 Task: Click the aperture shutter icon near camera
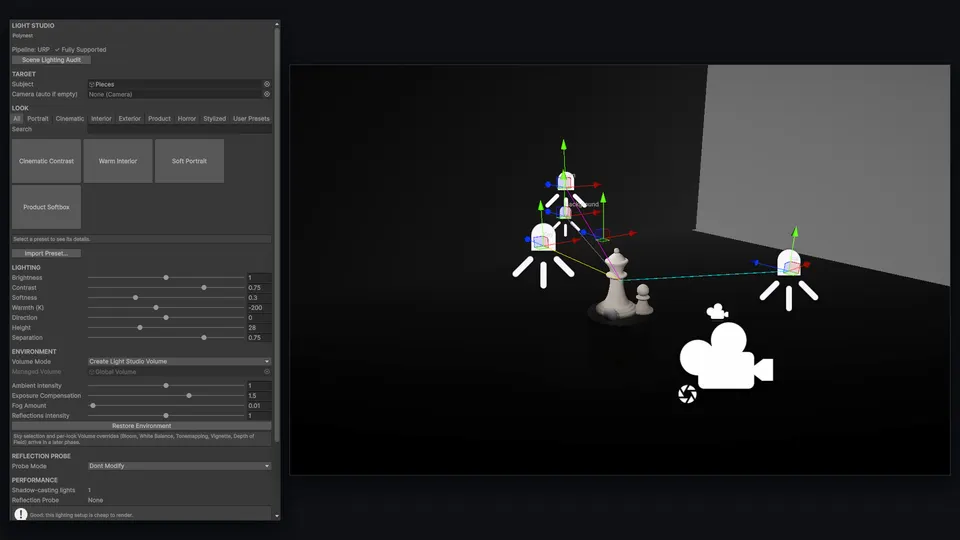(688, 394)
